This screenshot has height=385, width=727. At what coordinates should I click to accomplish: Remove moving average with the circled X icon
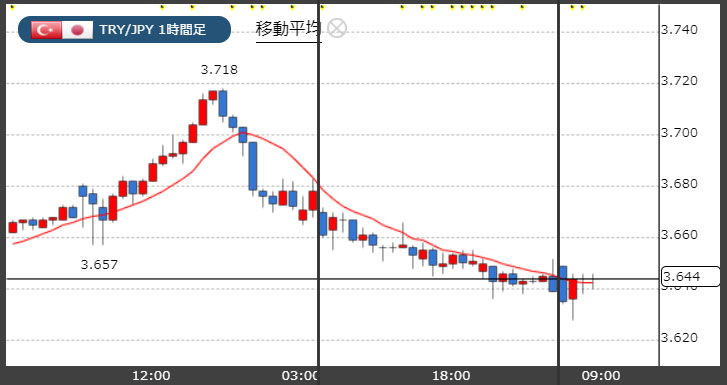click(337, 28)
